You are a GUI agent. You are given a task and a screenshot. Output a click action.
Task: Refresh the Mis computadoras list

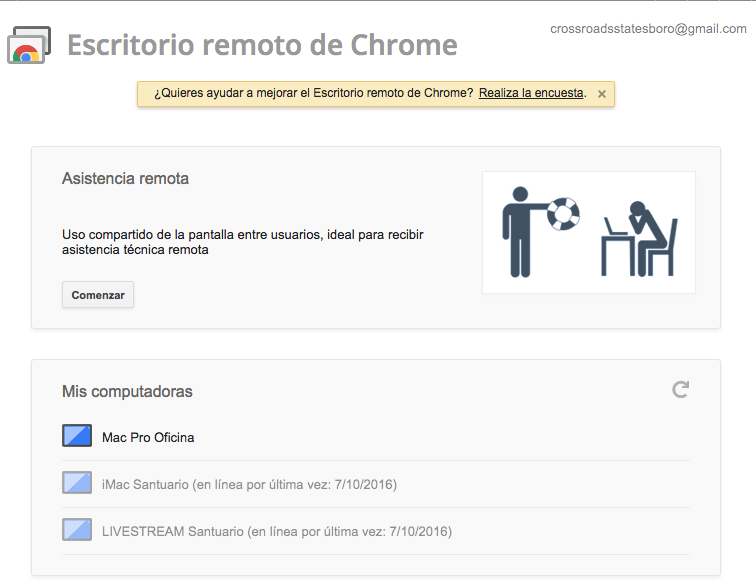681,390
